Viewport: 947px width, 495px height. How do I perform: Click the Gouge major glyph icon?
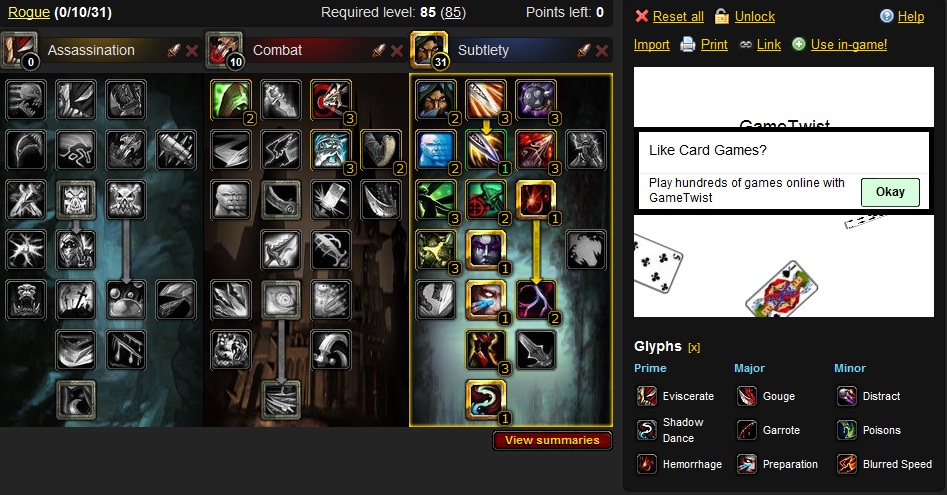[x=746, y=397]
